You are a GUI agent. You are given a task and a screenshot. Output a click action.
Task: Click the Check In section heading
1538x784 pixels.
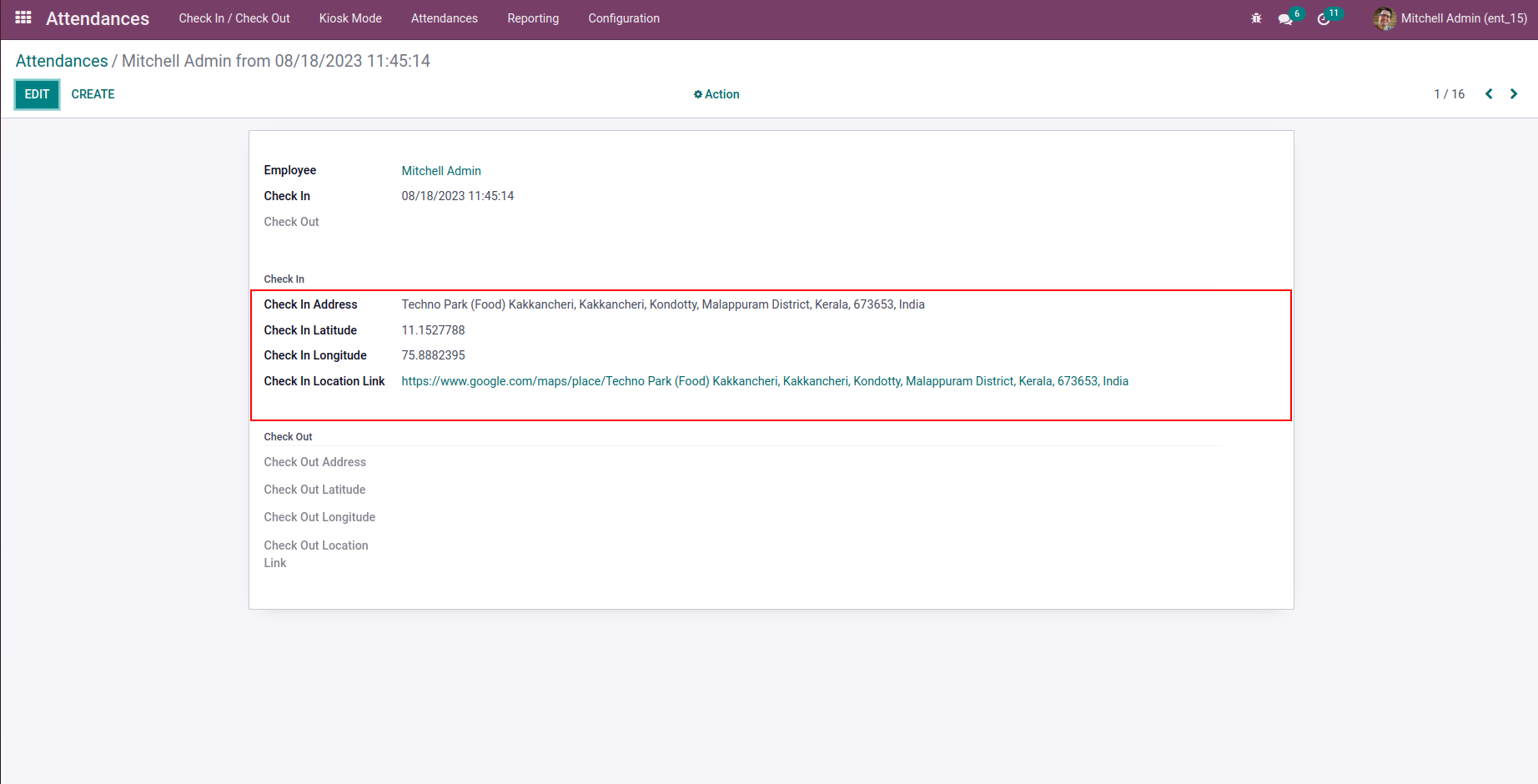click(x=284, y=279)
